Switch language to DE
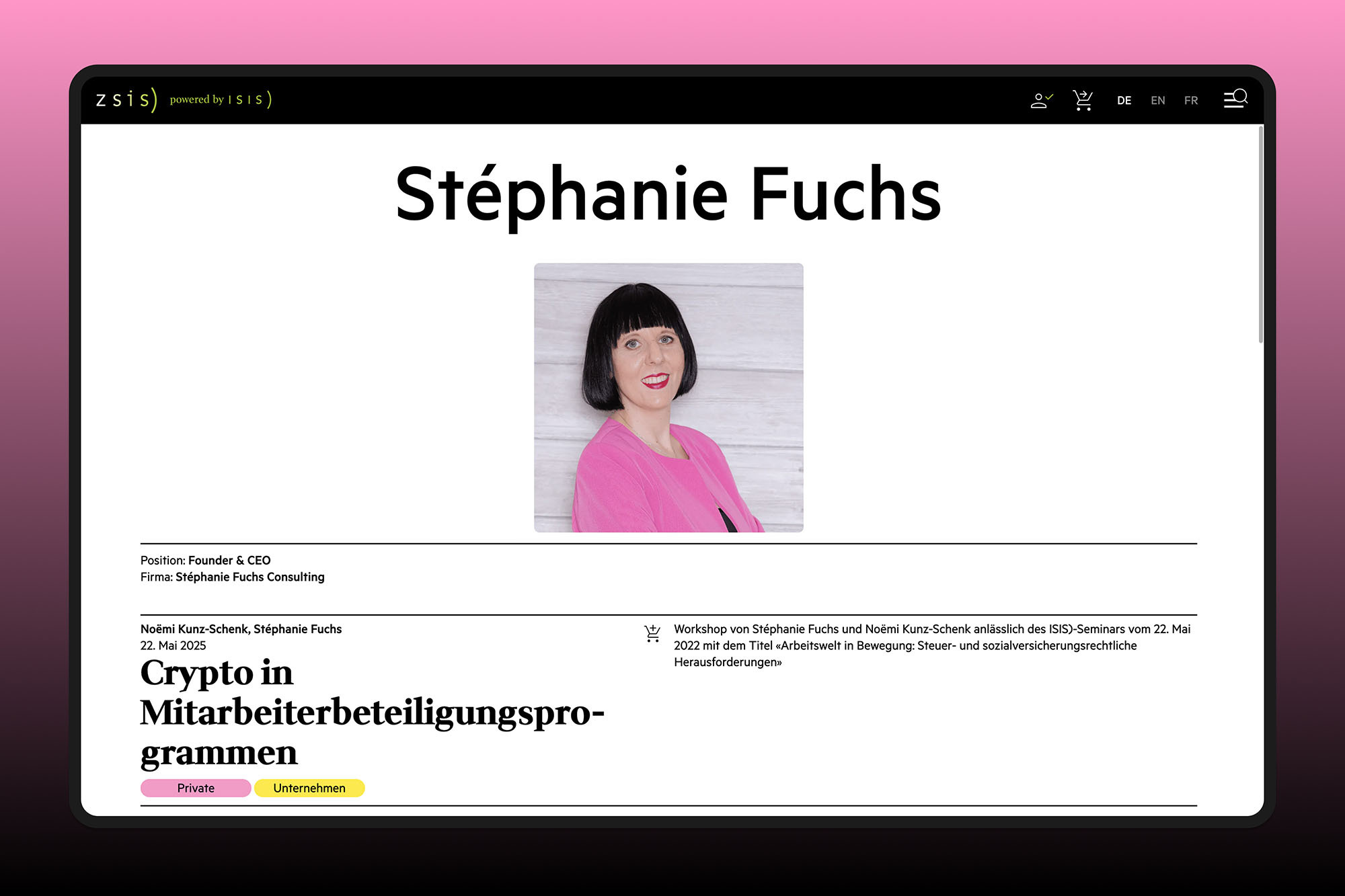The image size is (1345, 896). [x=1124, y=101]
